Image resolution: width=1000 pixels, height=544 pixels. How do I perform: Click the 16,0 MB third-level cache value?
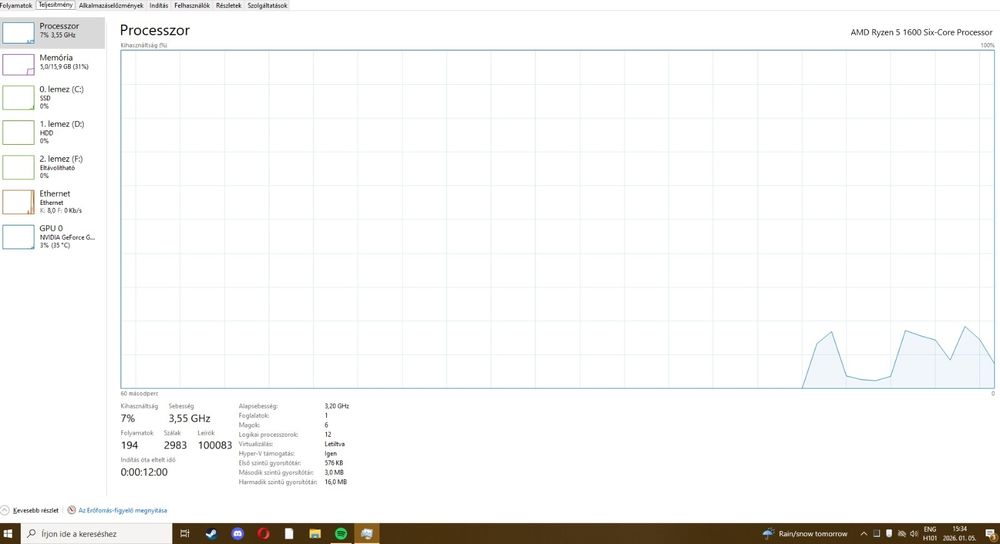[335, 482]
